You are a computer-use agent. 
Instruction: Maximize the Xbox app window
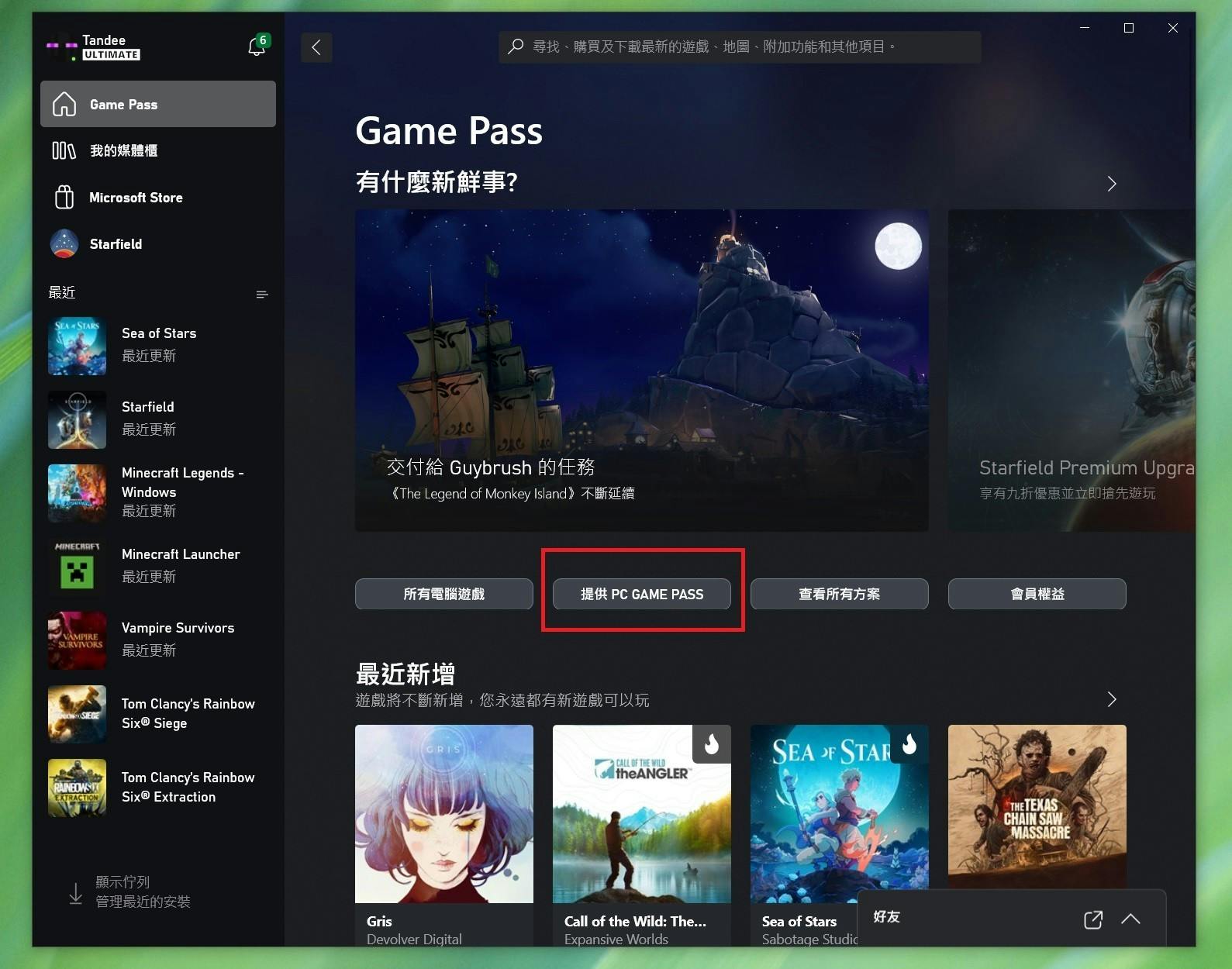1129,28
